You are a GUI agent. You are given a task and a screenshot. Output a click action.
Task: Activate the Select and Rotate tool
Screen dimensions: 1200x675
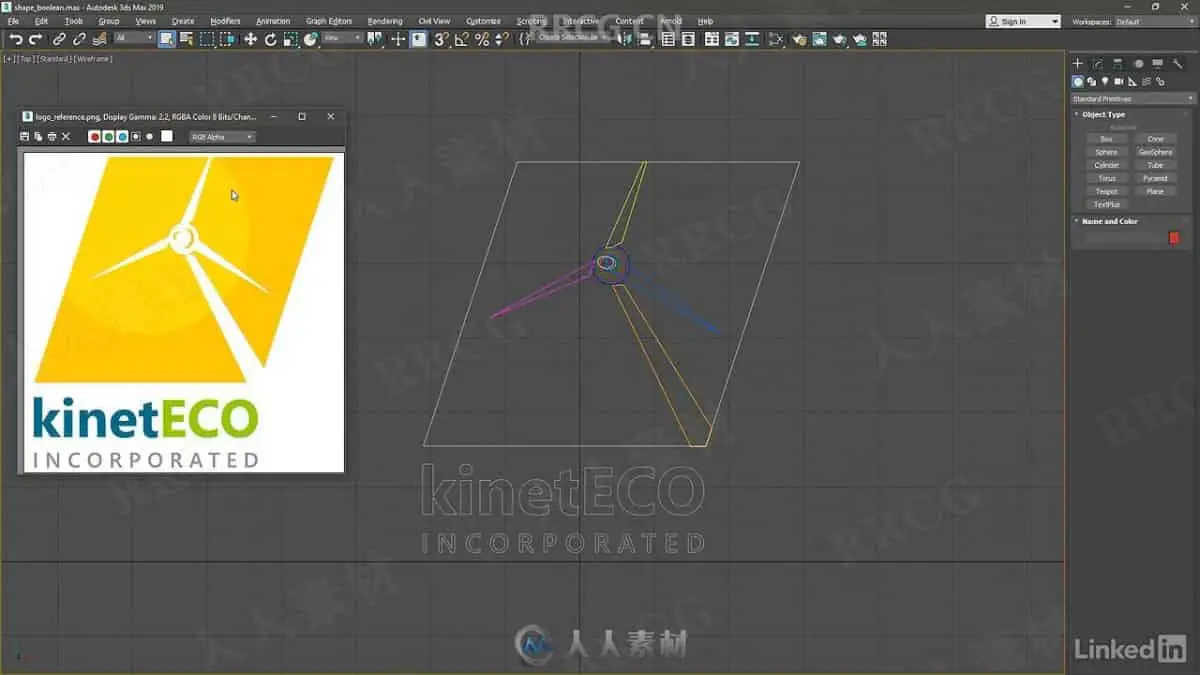(270, 39)
